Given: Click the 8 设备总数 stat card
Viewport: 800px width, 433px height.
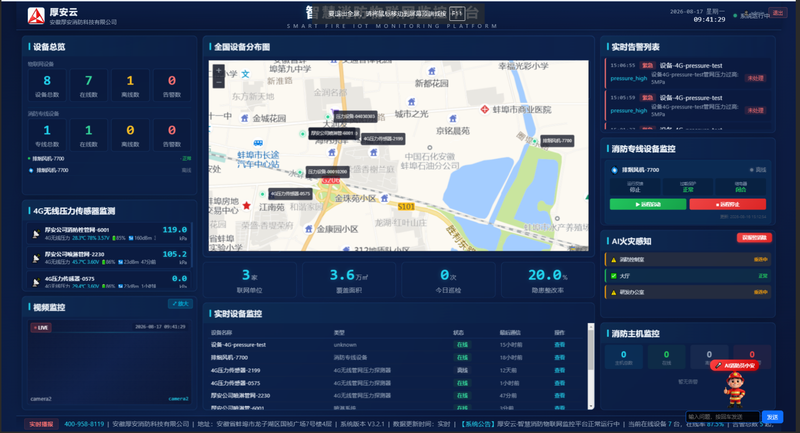Looking at the screenshot, I should pyautogui.click(x=47, y=85).
